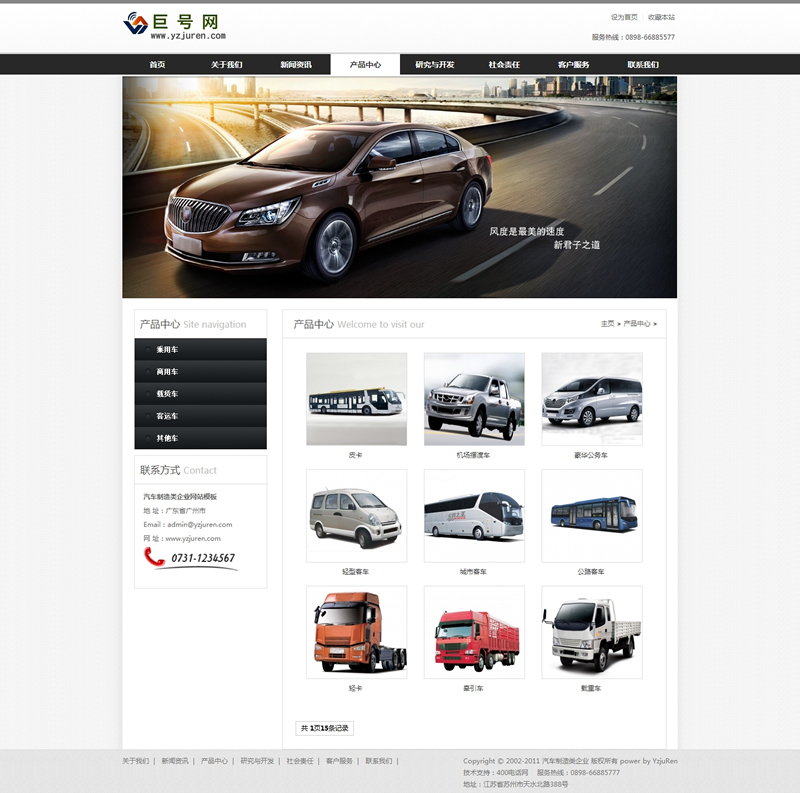Image resolution: width=800 pixels, height=793 pixels.
Task: Choose 载货车 category in the sidebar
Action: (167, 394)
